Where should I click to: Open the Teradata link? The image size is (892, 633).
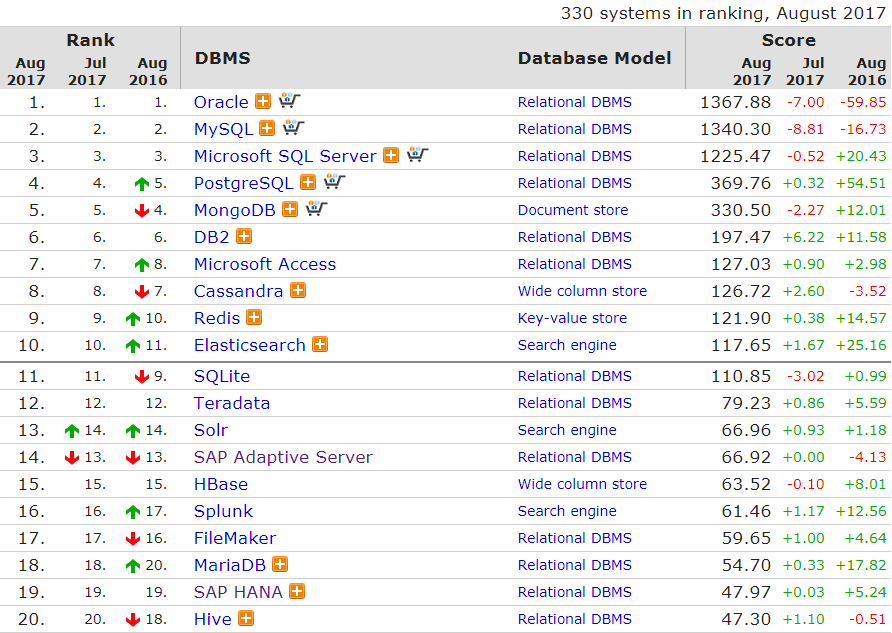pos(232,403)
